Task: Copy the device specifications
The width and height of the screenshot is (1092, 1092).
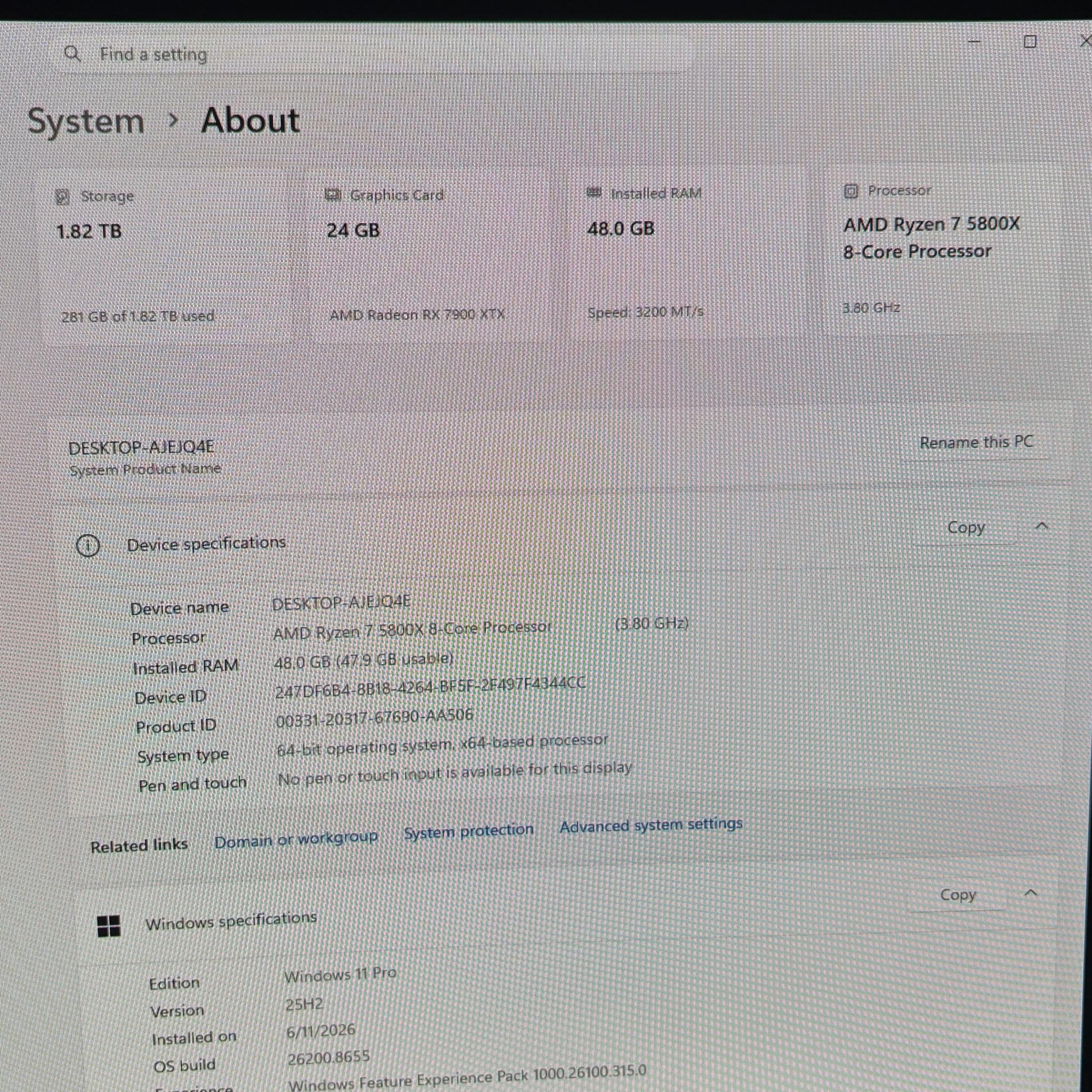Action: coord(966,527)
